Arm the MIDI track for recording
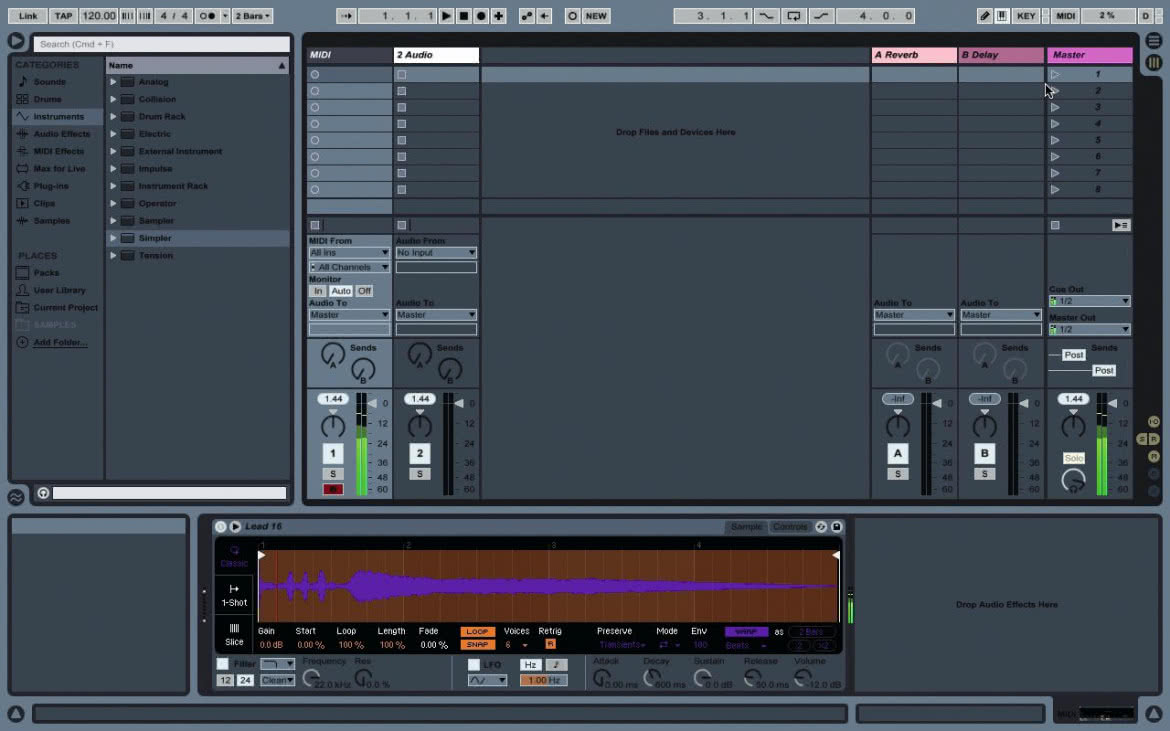 (333, 489)
